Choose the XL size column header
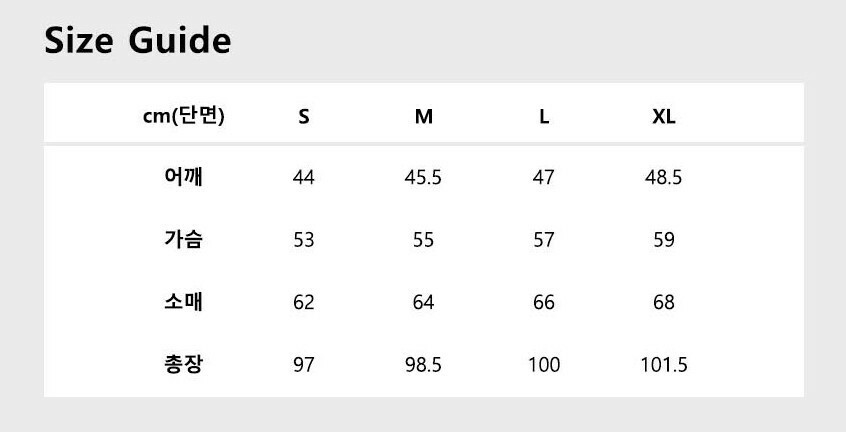Image resolution: width=846 pixels, height=432 pixels. (664, 116)
